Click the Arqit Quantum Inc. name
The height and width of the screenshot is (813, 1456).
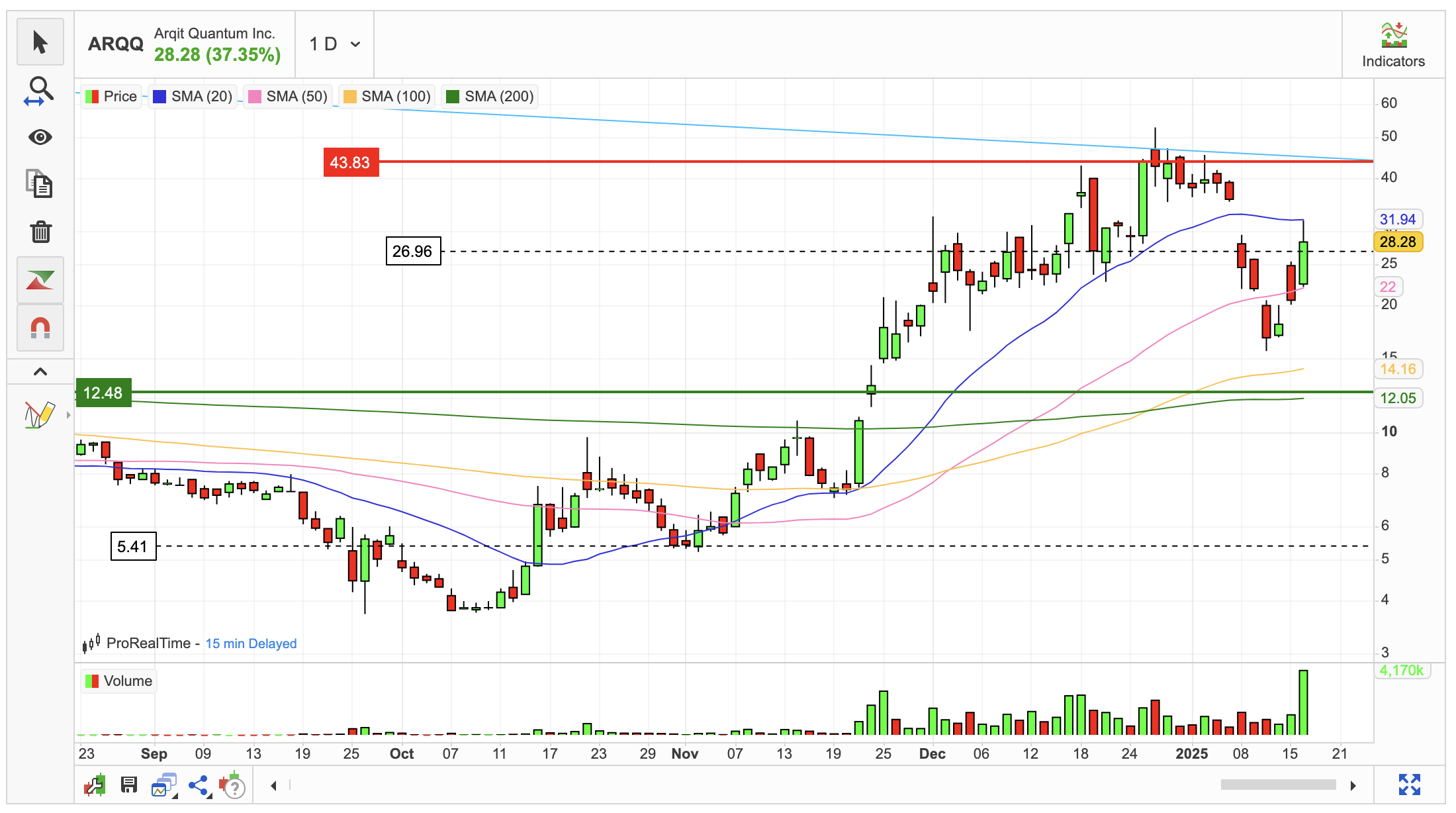click(214, 33)
